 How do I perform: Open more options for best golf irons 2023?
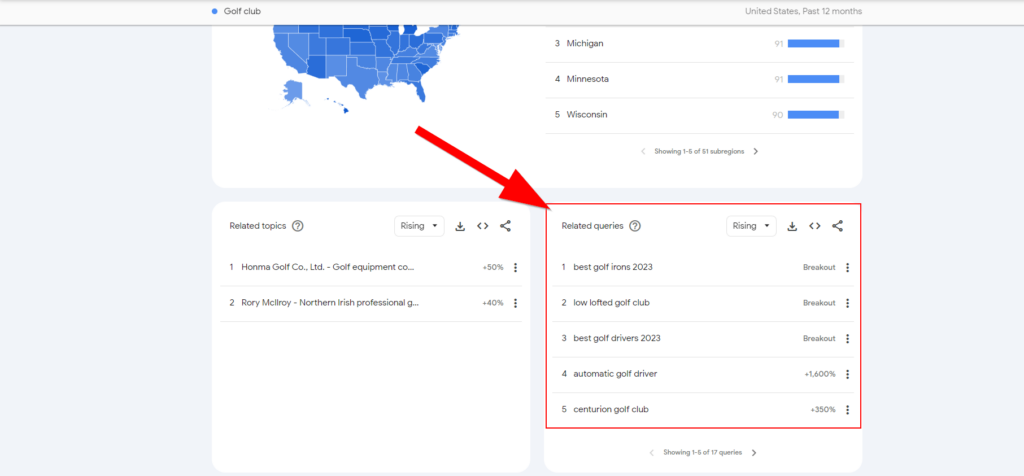coord(847,268)
